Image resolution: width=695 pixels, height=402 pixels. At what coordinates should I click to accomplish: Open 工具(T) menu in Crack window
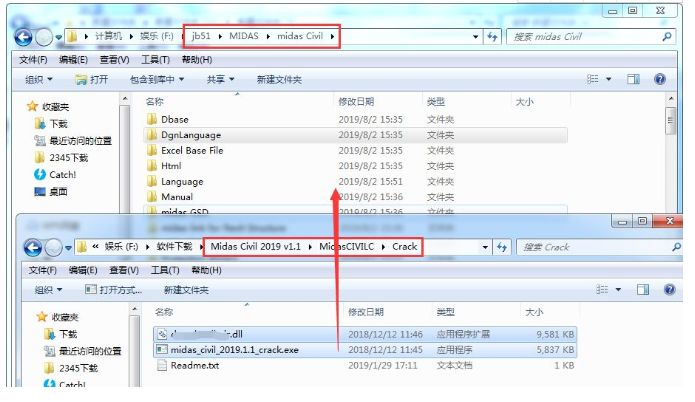(x=165, y=270)
